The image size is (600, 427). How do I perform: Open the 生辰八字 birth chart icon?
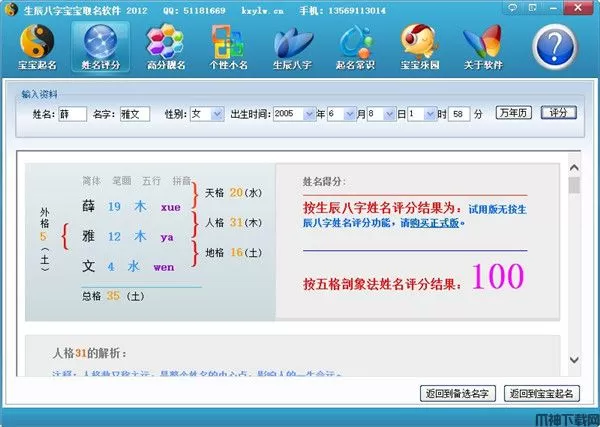tap(294, 47)
